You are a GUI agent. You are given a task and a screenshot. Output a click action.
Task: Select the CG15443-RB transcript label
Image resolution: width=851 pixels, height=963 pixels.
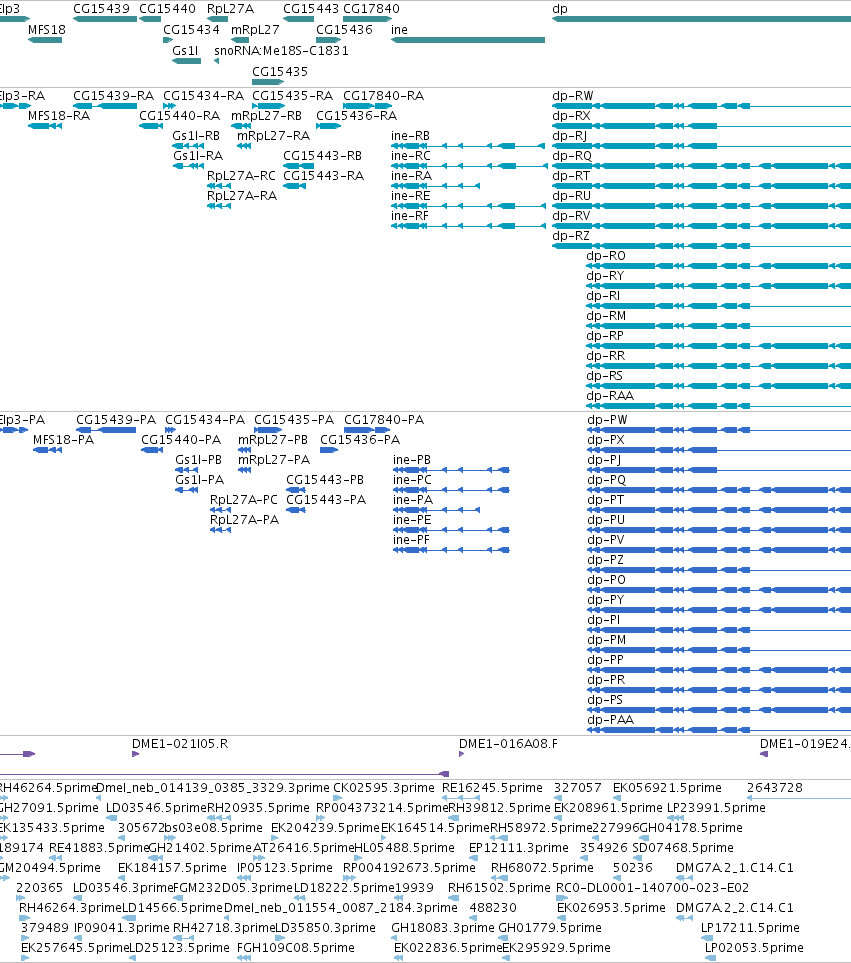(x=322, y=155)
